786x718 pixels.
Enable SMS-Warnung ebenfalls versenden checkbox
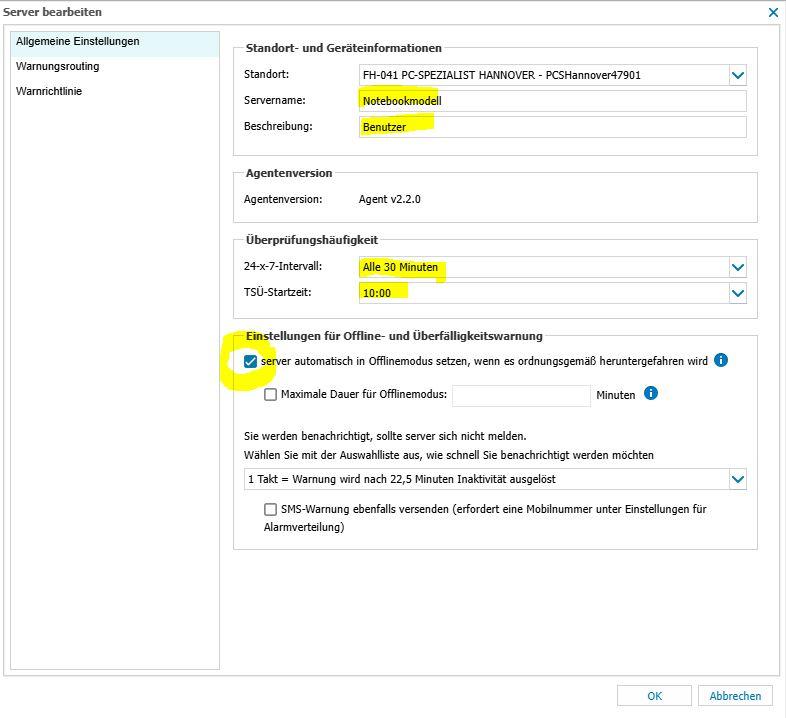270,509
